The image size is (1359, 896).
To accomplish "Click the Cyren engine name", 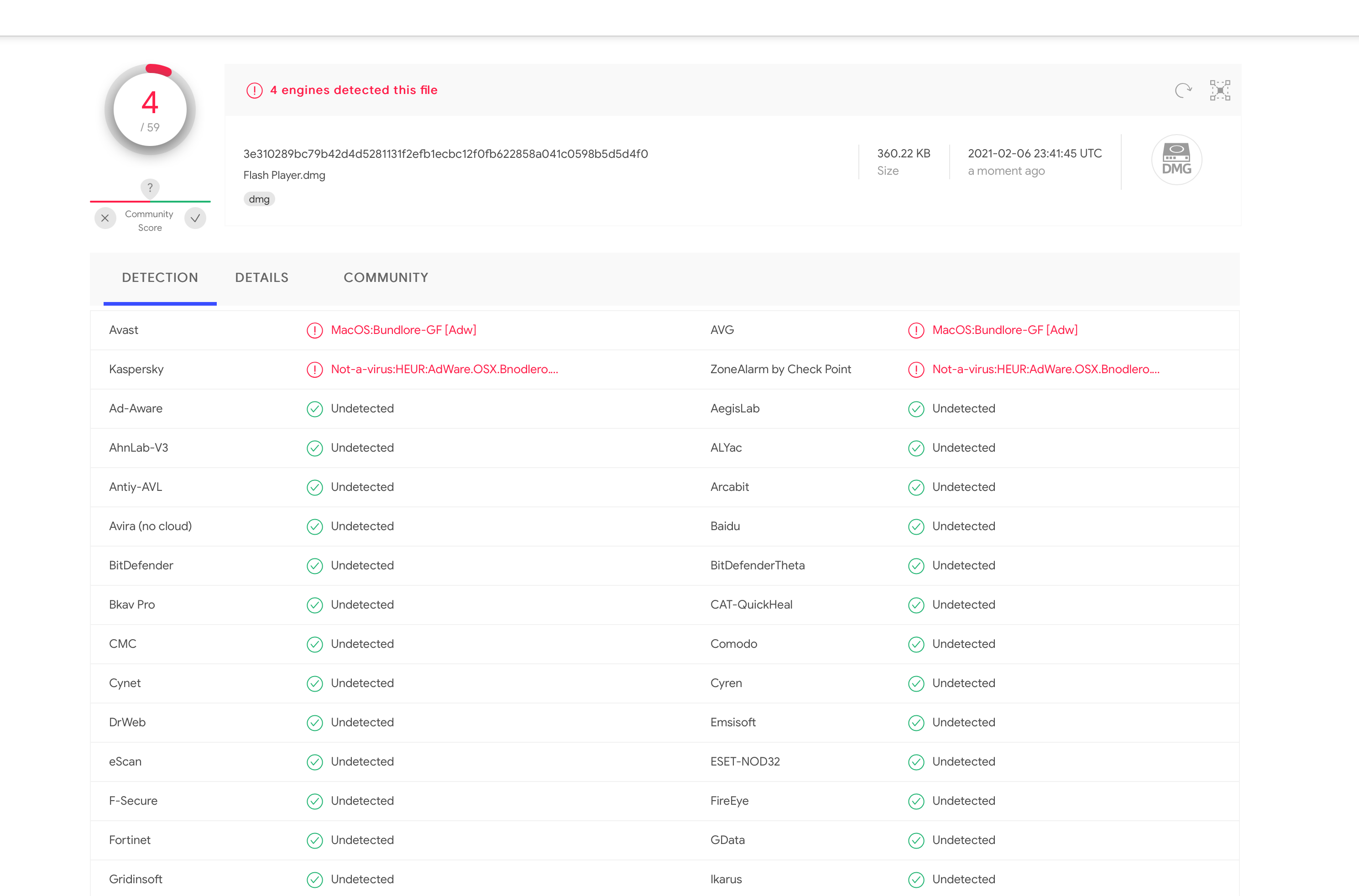I will 726,683.
